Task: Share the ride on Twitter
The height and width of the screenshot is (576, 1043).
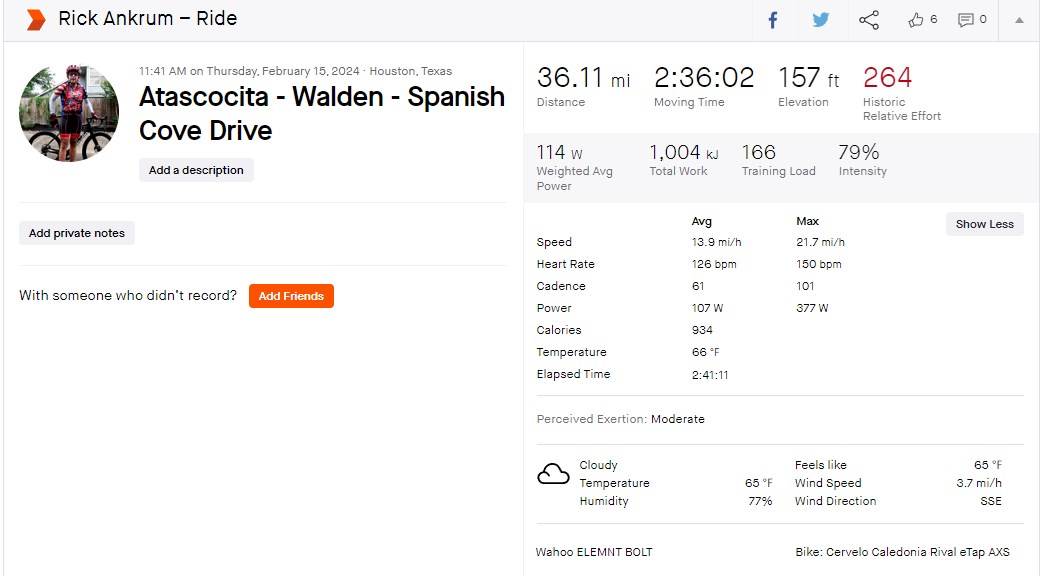Action: pyautogui.click(x=821, y=20)
